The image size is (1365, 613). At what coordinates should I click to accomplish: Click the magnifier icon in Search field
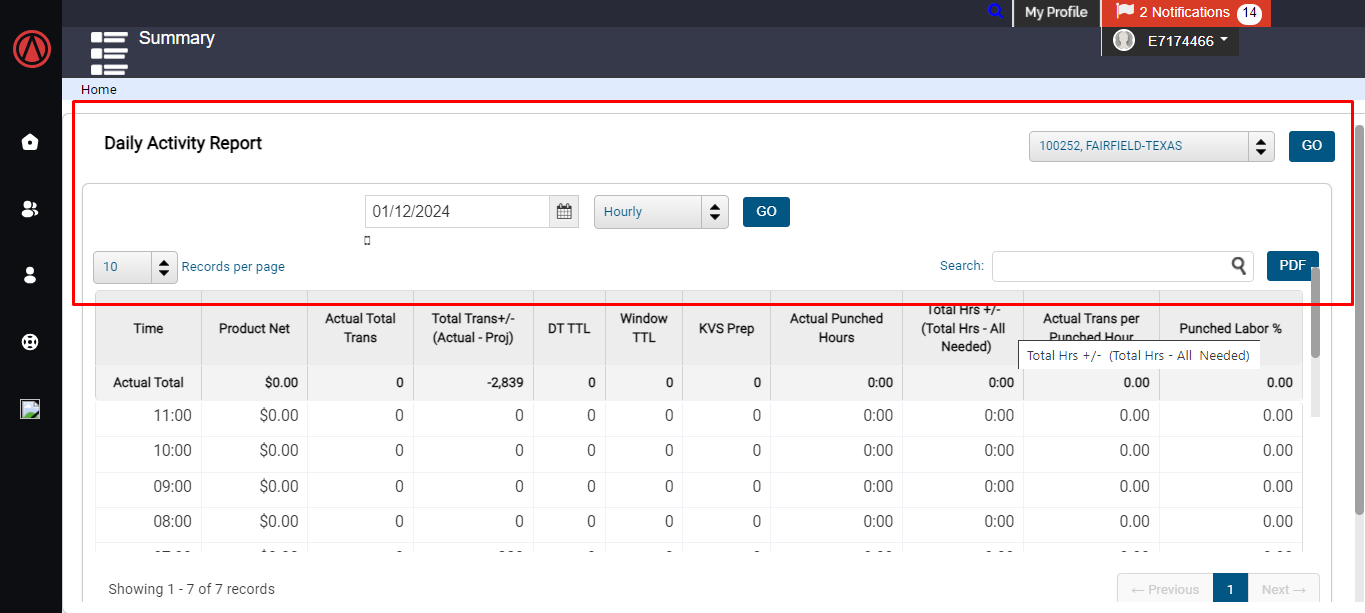[1239, 265]
